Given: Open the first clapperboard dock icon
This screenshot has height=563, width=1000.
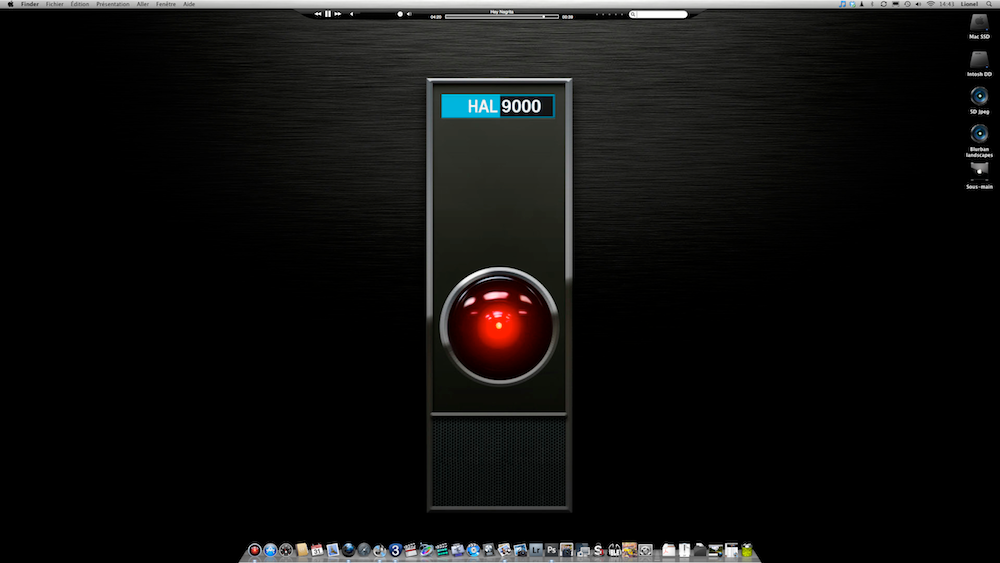Looking at the screenshot, I should click(x=411, y=550).
